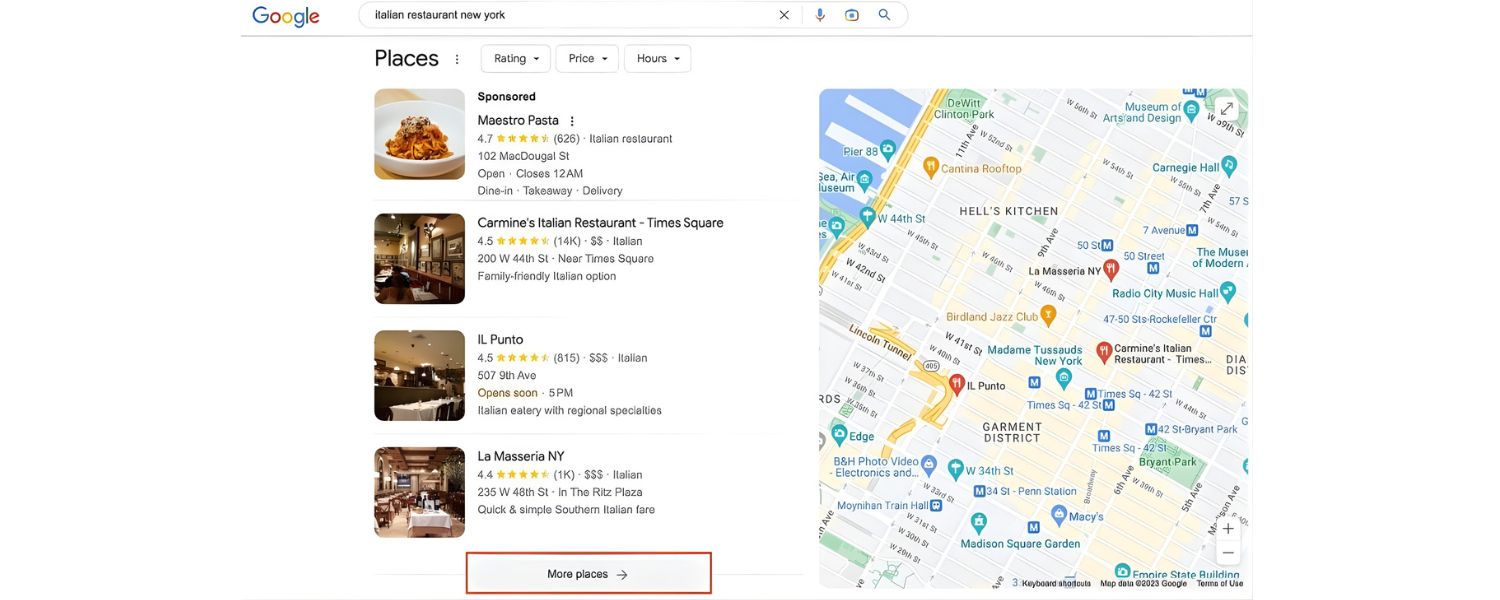This screenshot has width=1500, height=600.
Task: Open Maestro Pasta ad options menu
Action: pos(572,121)
